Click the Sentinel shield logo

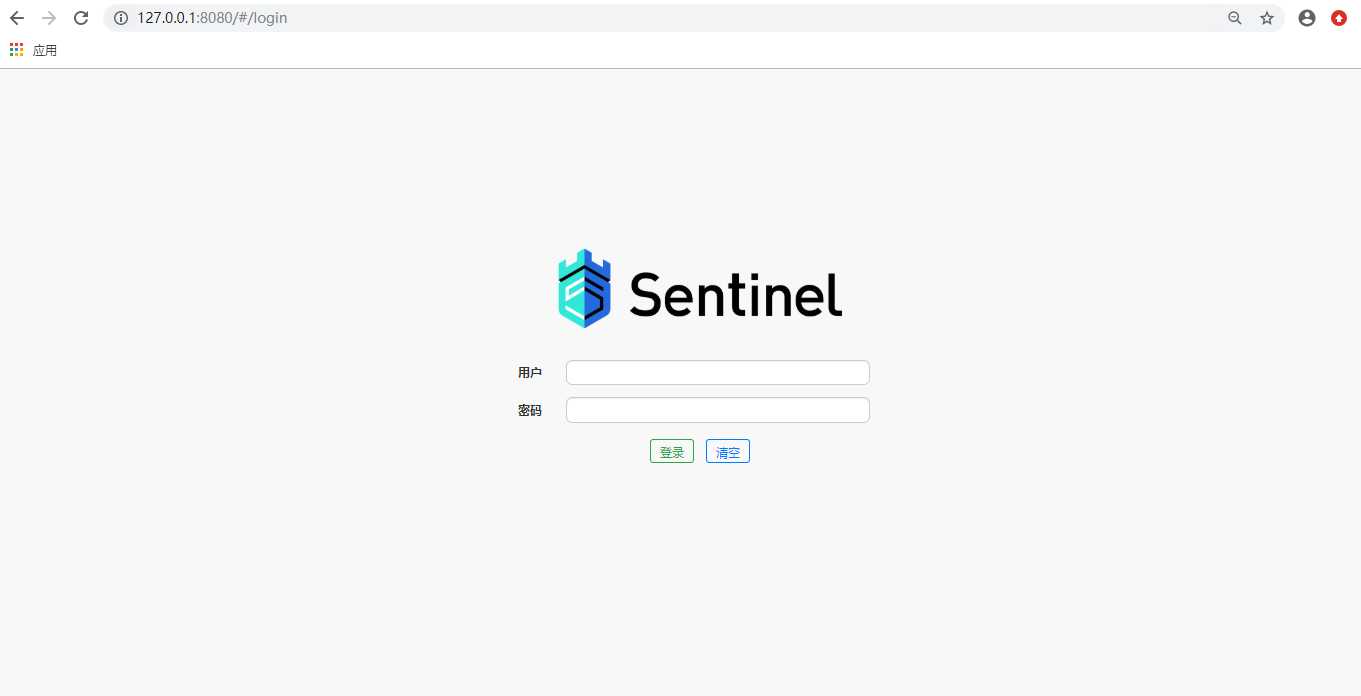point(584,289)
